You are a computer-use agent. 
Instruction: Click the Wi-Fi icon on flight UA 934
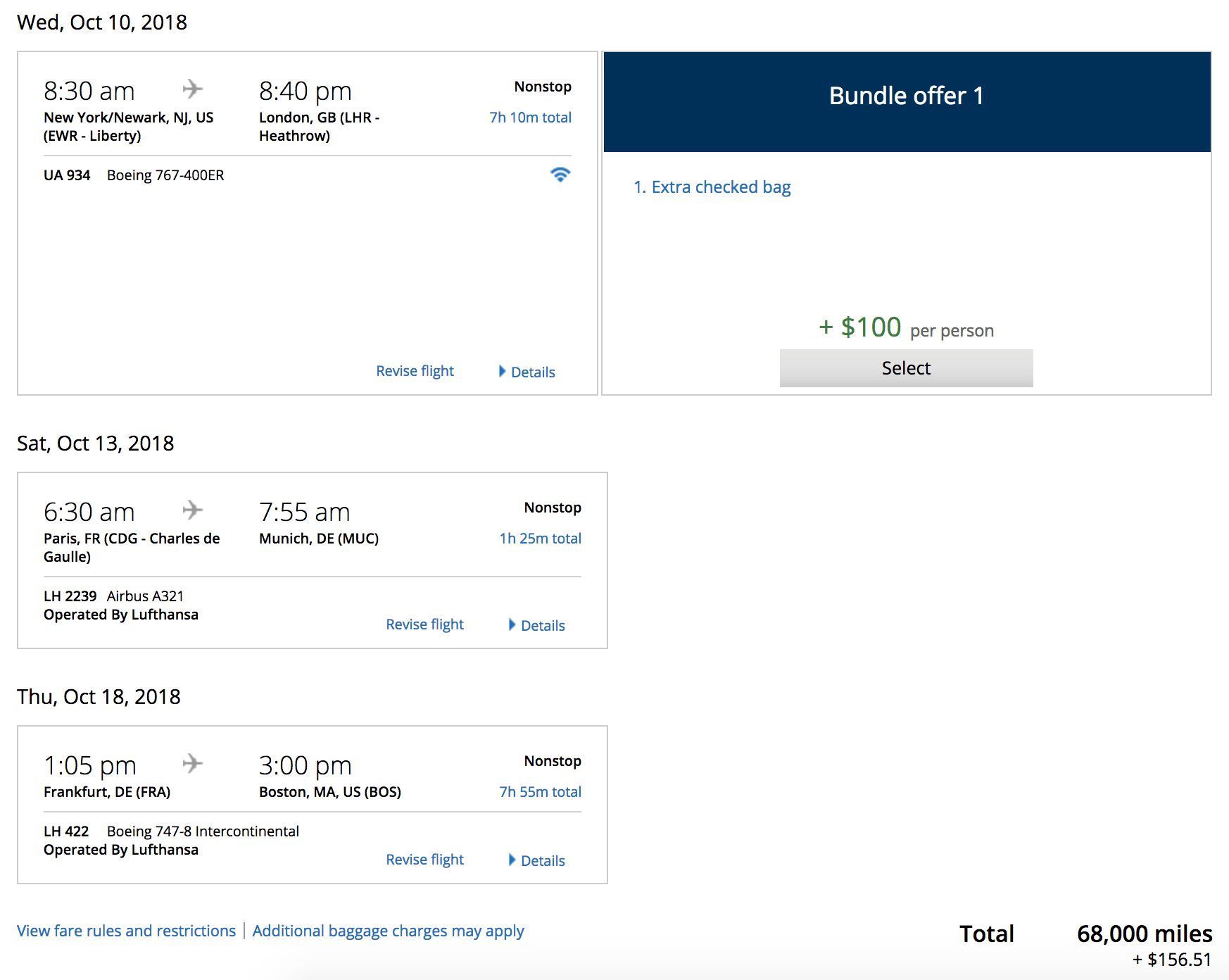(x=560, y=175)
